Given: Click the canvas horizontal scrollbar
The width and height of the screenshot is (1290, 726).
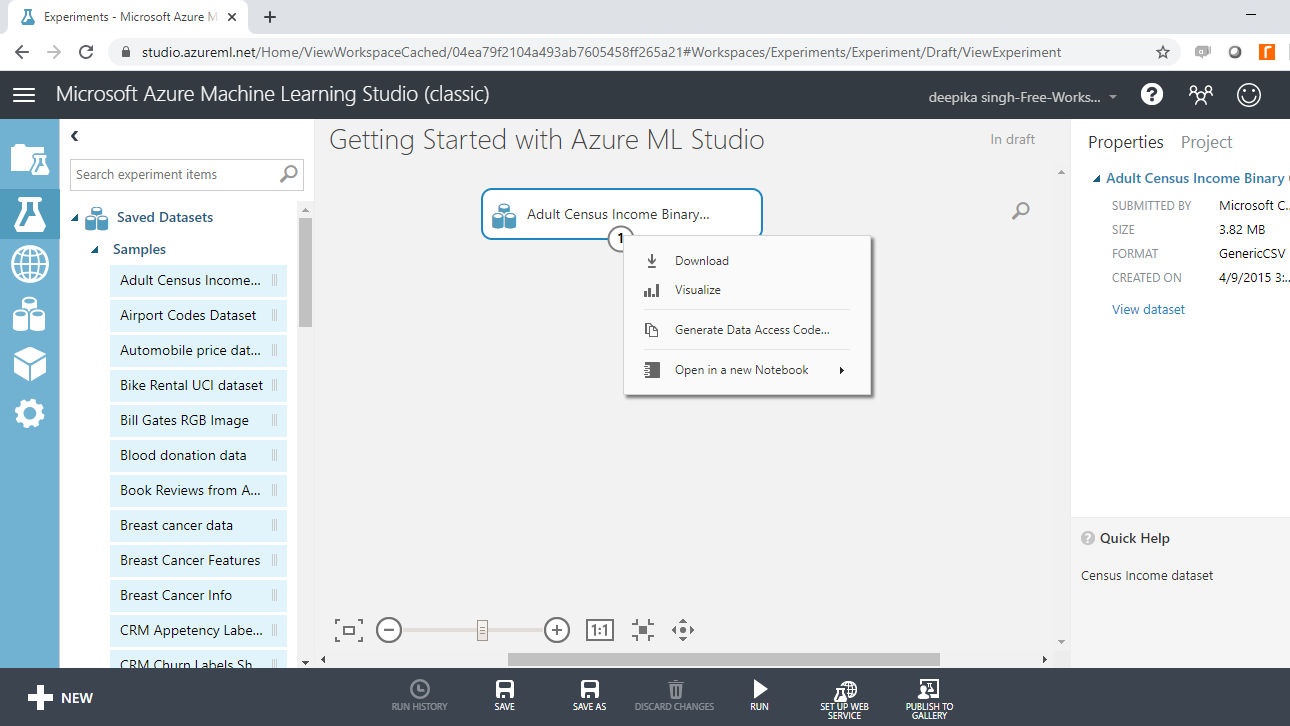Looking at the screenshot, I should click(x=724, y=659).
